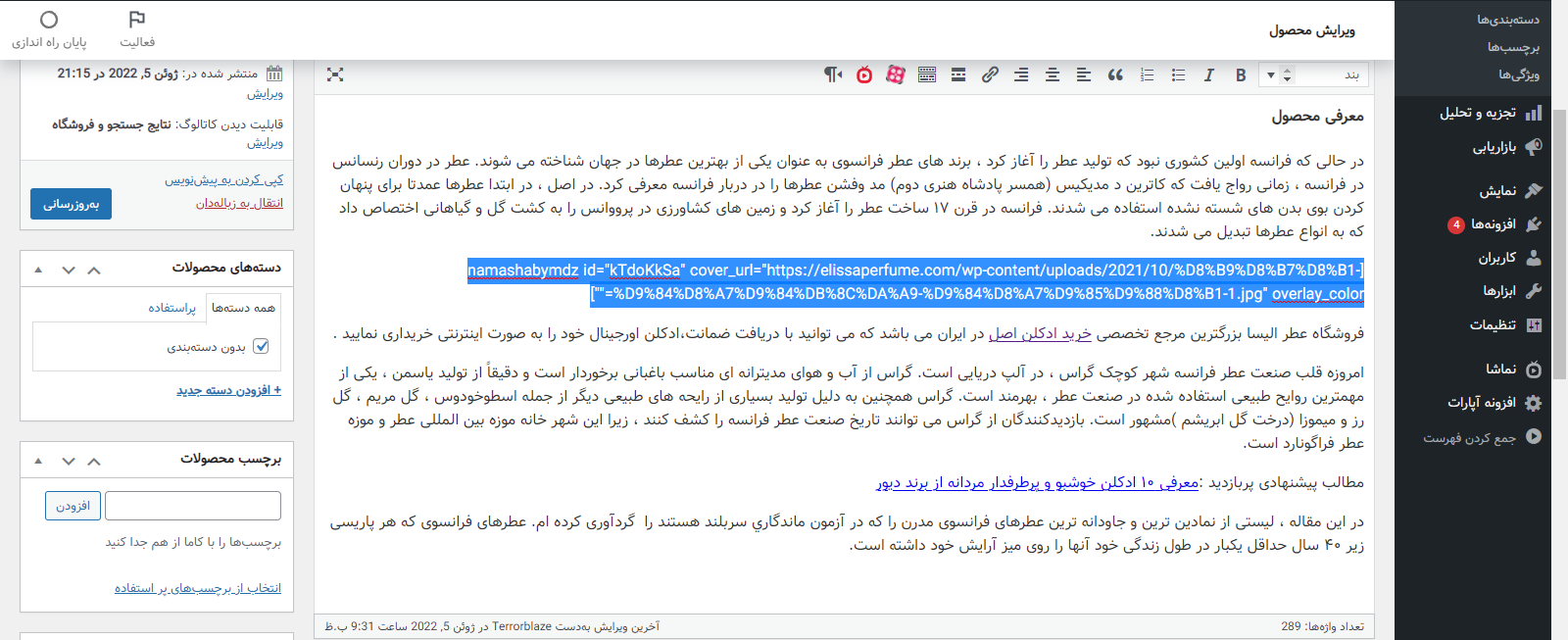The height and width of the screenshot is (640, 1568).
Task: Collapse the دسته‌های محصولات panel
Action: 38,270
